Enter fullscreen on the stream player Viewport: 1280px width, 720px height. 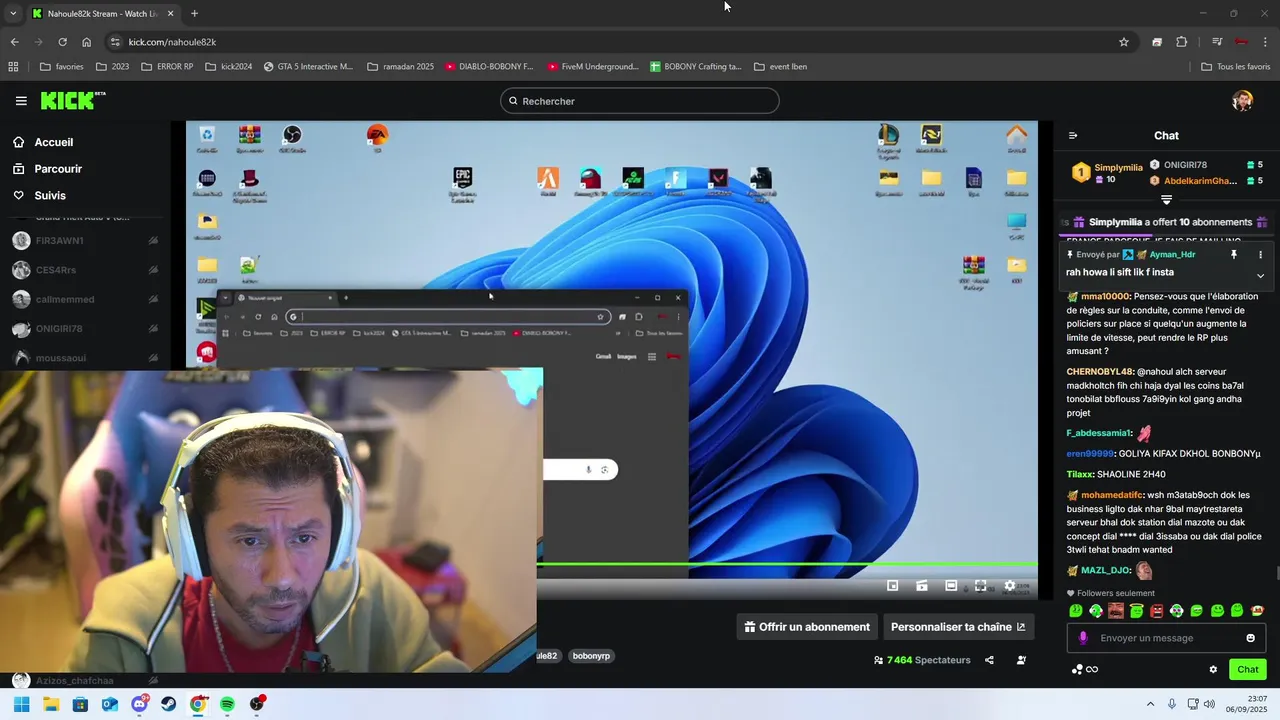[980, 586]
